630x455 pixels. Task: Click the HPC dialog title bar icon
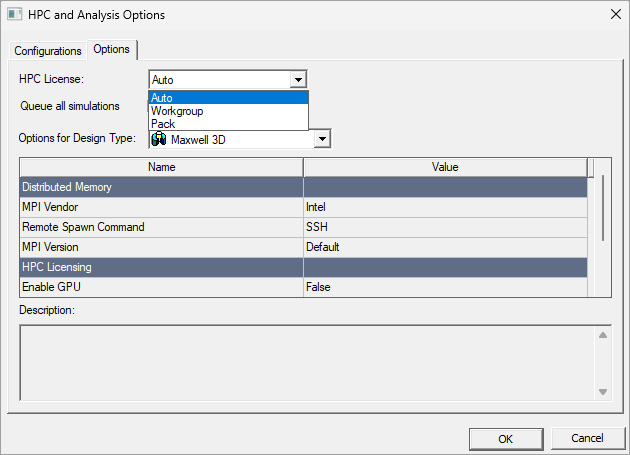click(15, 14)
